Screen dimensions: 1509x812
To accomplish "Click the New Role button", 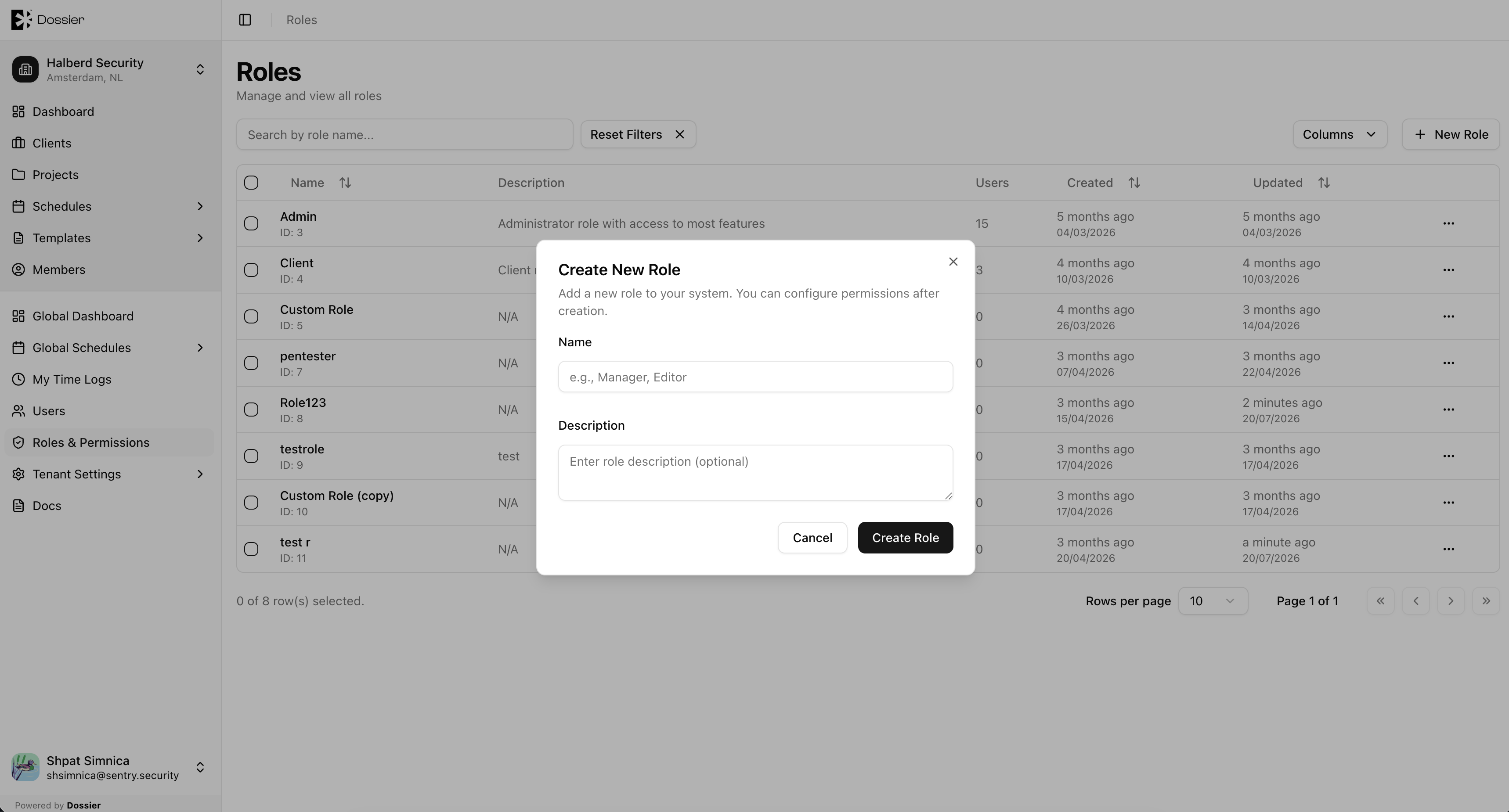I will coord(1451,135).
